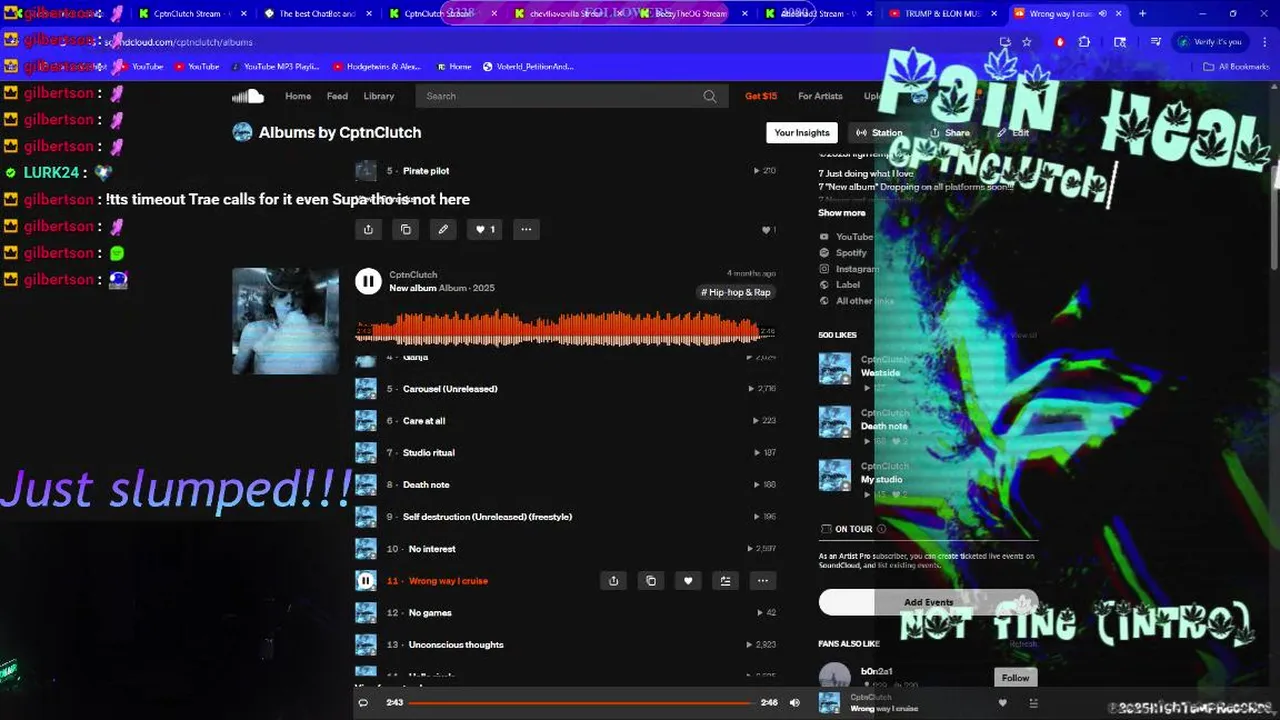Viewport: 1280px width, 720px height.
Task: Open liked track Westside in sidebar
Action: (x=880, y=373)
